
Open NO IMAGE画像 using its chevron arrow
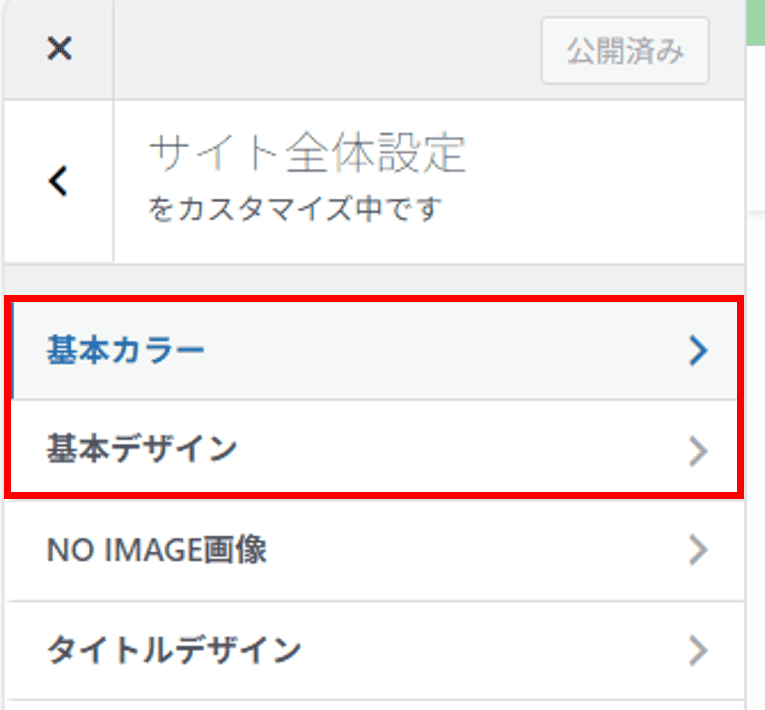(x=698, y=550)
